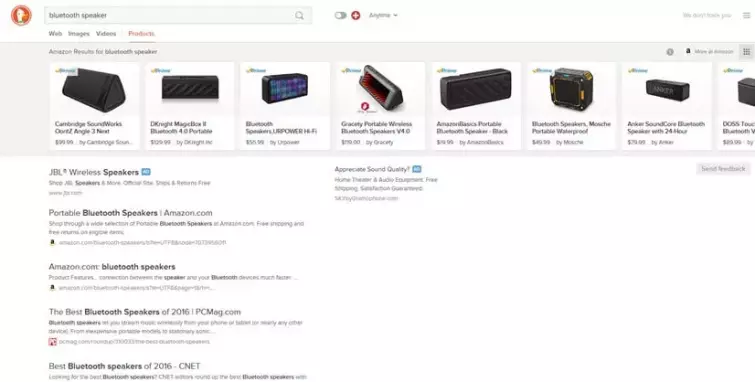Open the hamburger menu icon
The height and width of the screenshot is (382, 755).
click(746, 15)
